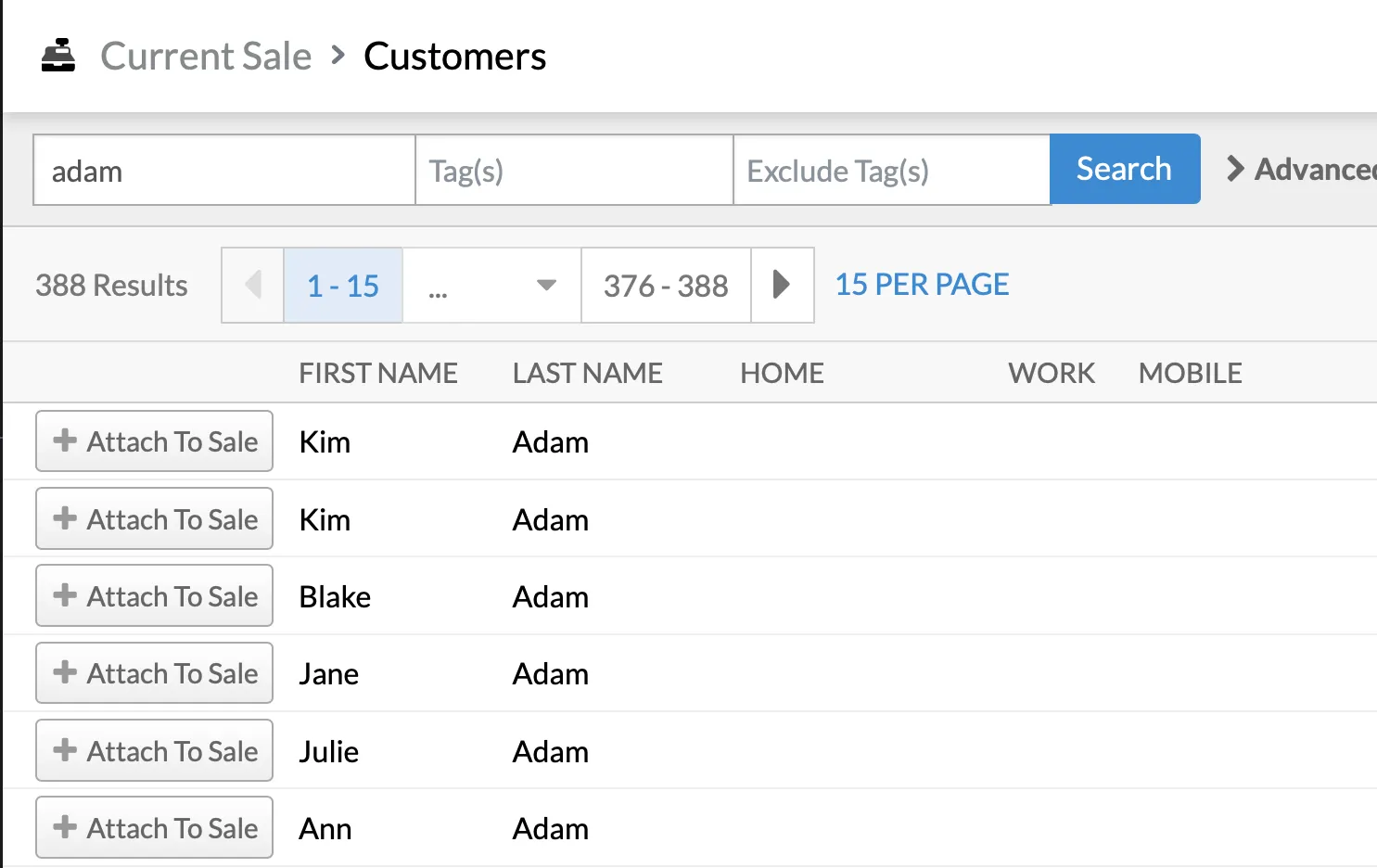Click the HOME column header
The width and height of the screenshot is (1377, 868).
tap(782, 373)
